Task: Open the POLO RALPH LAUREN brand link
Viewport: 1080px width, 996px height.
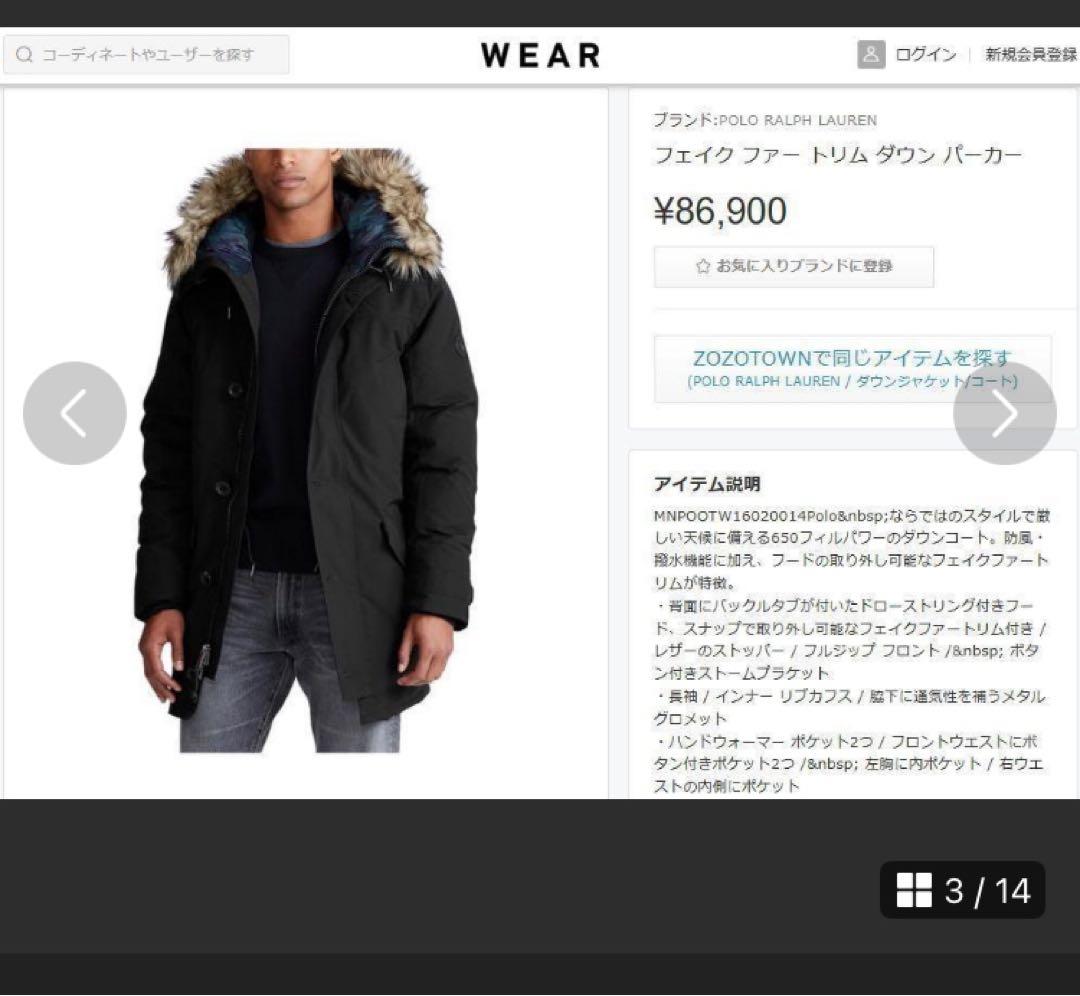Action: [798, 120]
